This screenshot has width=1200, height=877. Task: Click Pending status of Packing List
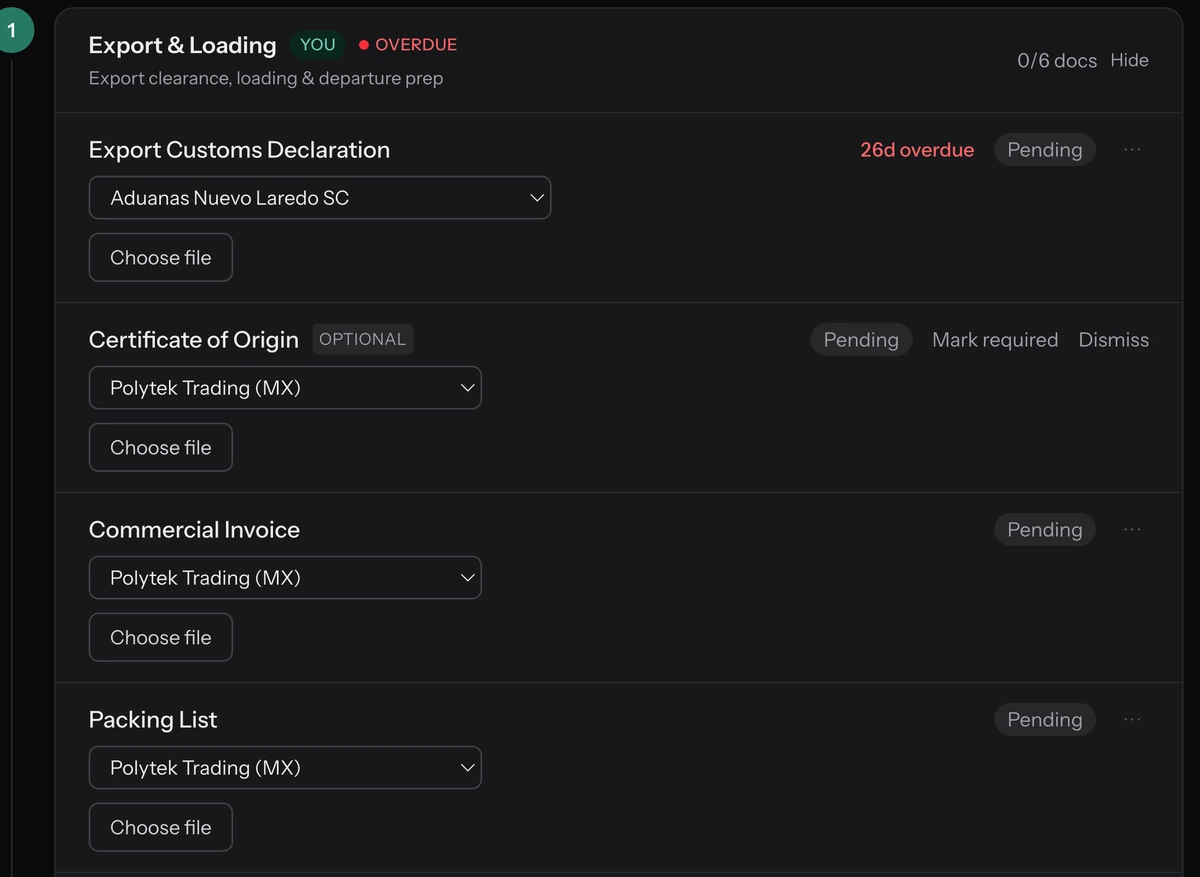click(1045, 720)
